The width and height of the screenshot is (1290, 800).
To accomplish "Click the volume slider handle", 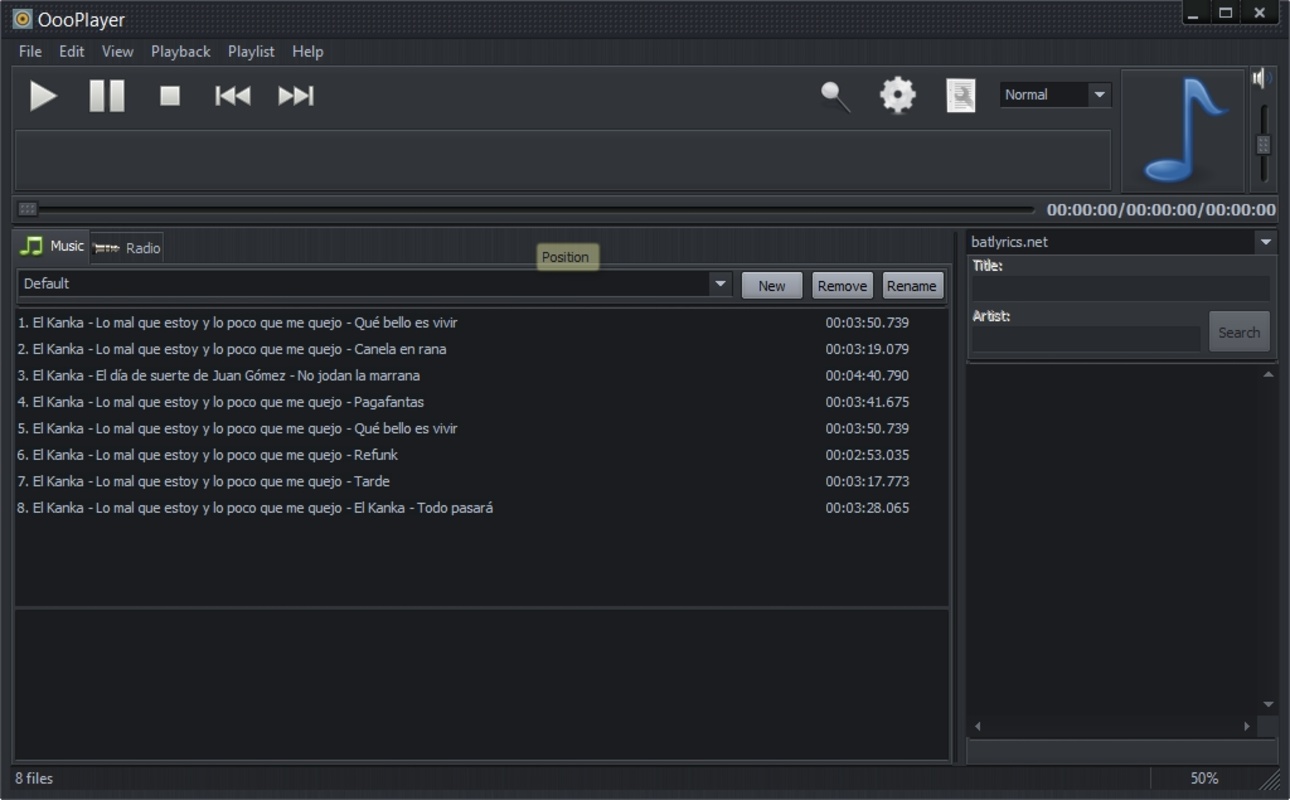I will [x=1263, y=145].
